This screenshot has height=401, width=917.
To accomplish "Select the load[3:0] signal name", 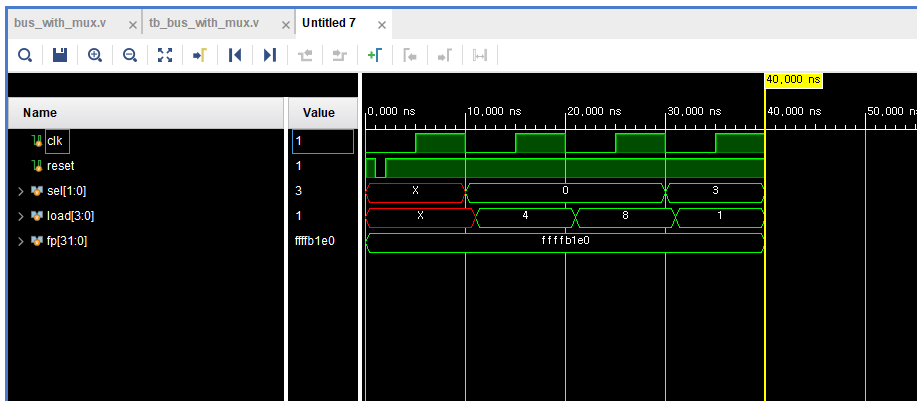I will pyautogui.click(x=70, y=216).
